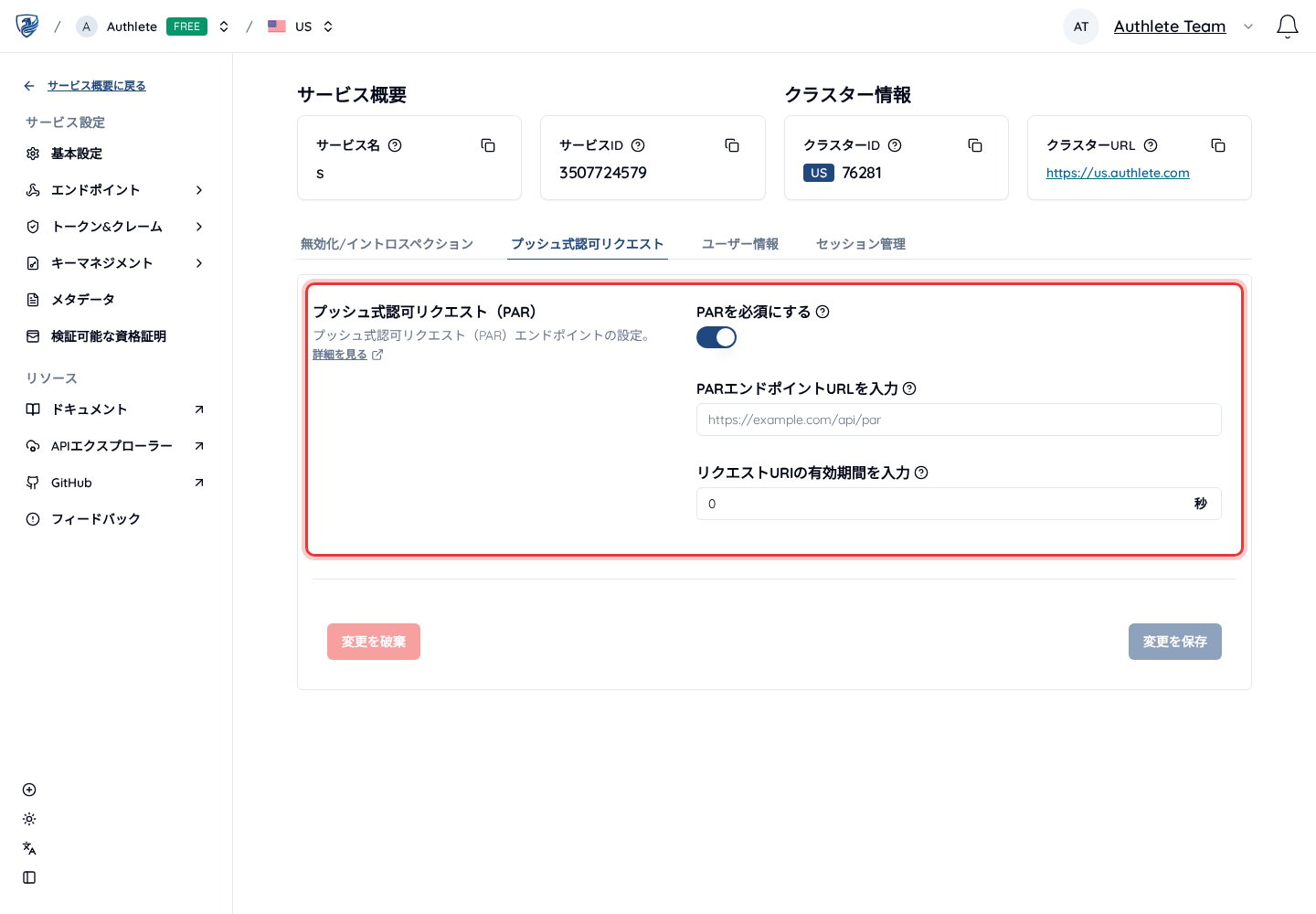
Task: Expand the Authlete Team account menu
Action: (1248, 27)
